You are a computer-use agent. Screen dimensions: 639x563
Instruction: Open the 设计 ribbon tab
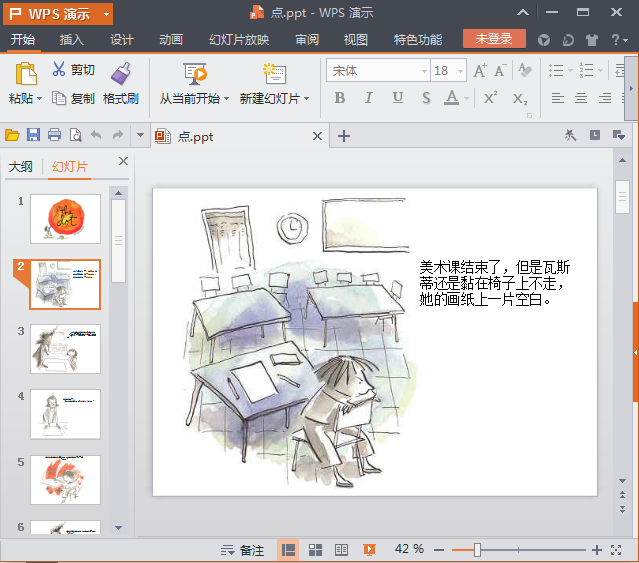coord(121,40)
